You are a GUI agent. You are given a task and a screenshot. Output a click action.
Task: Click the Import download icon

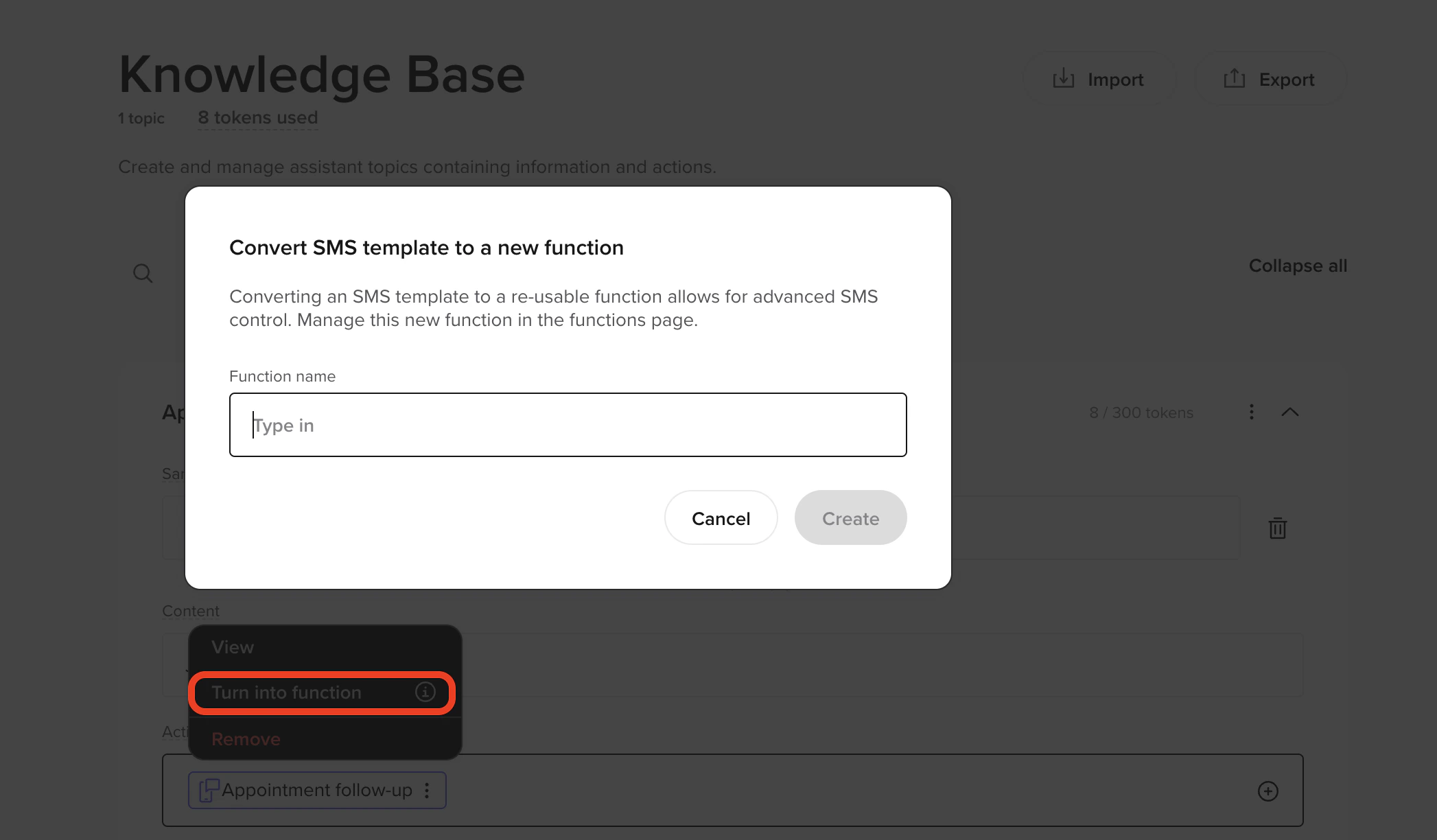click(x=1063, y=79)
